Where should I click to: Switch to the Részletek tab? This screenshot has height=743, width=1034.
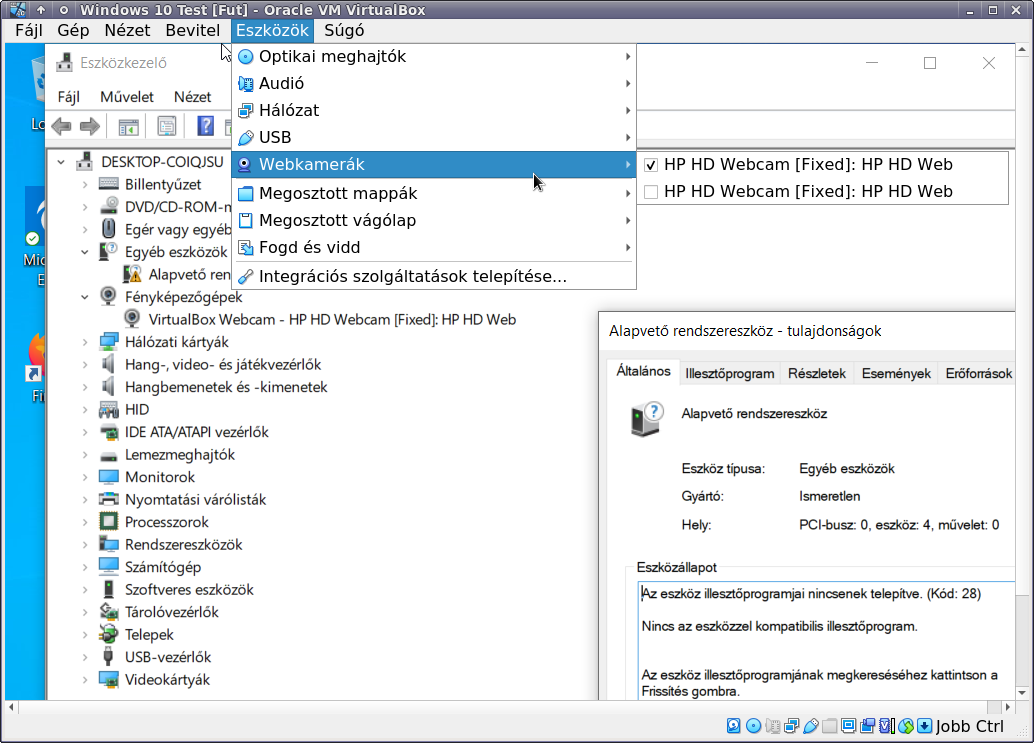(816, 374)
